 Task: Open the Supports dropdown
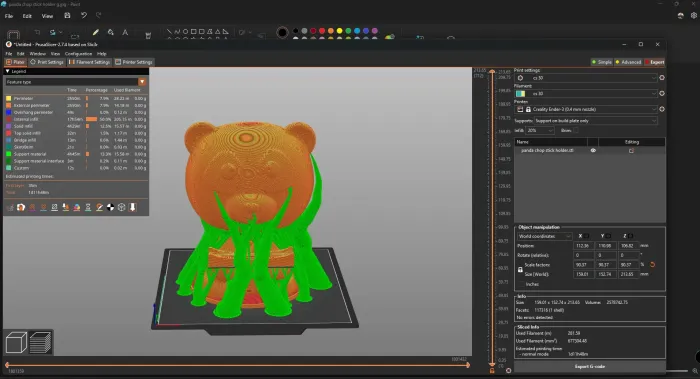596,121
